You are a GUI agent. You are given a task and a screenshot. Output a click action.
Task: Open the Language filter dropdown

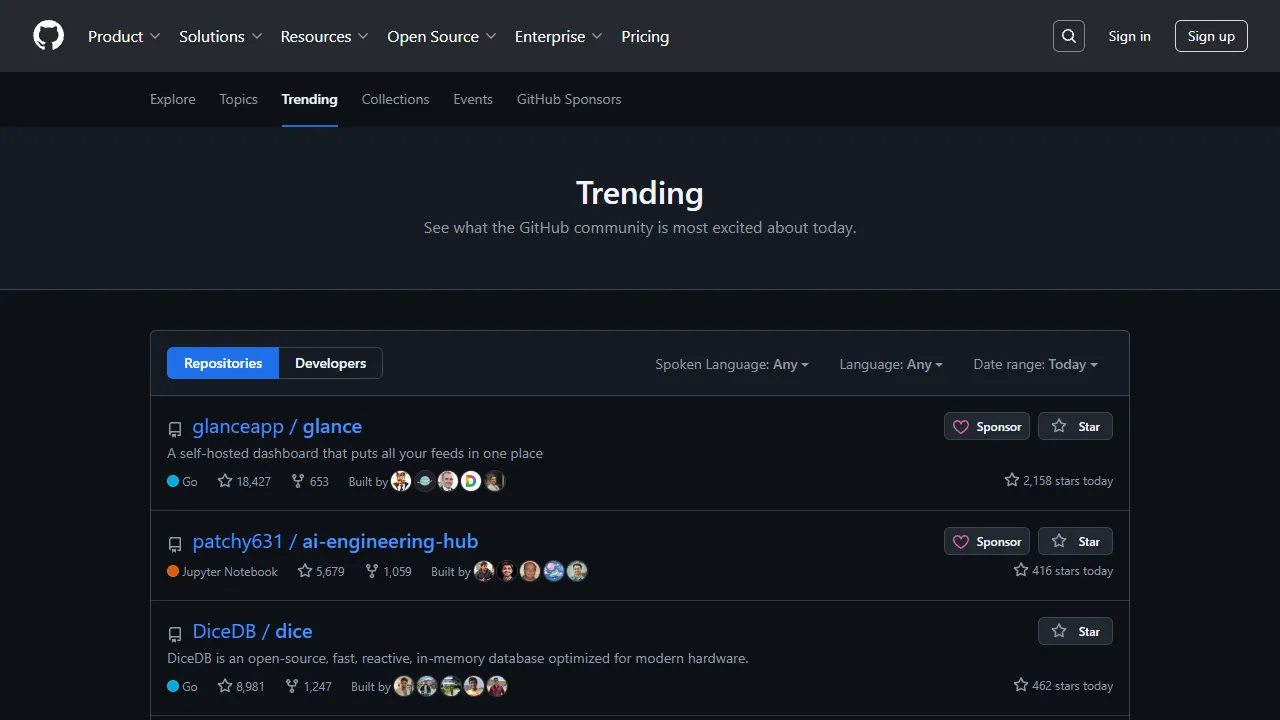[x=891, y=364]
